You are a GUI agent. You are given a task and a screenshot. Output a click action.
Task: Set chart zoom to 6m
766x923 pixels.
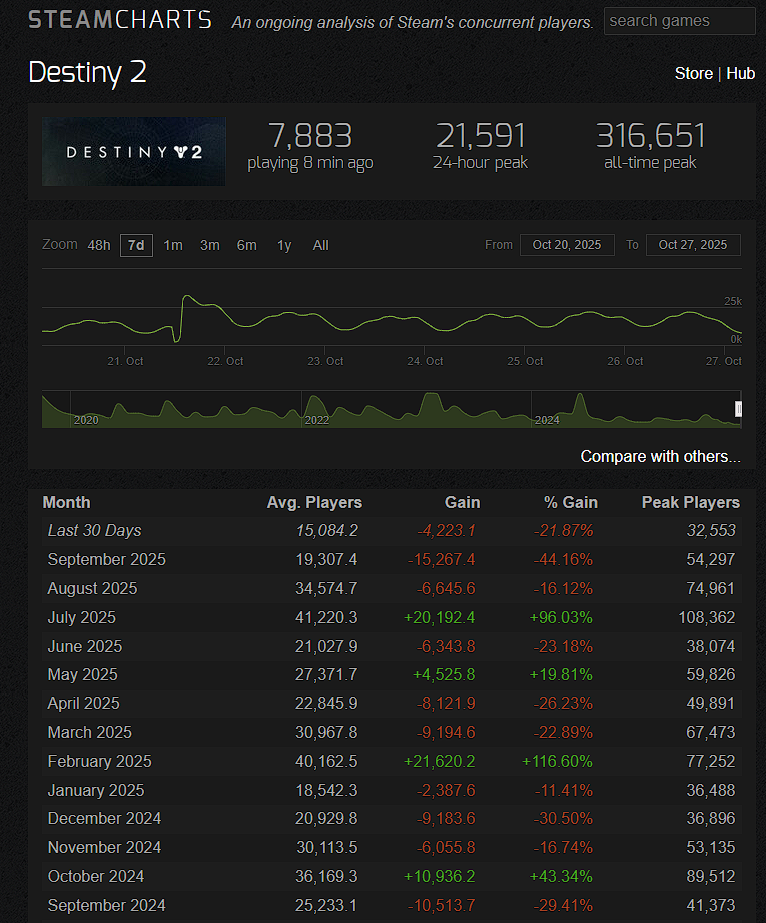point(247,245)
